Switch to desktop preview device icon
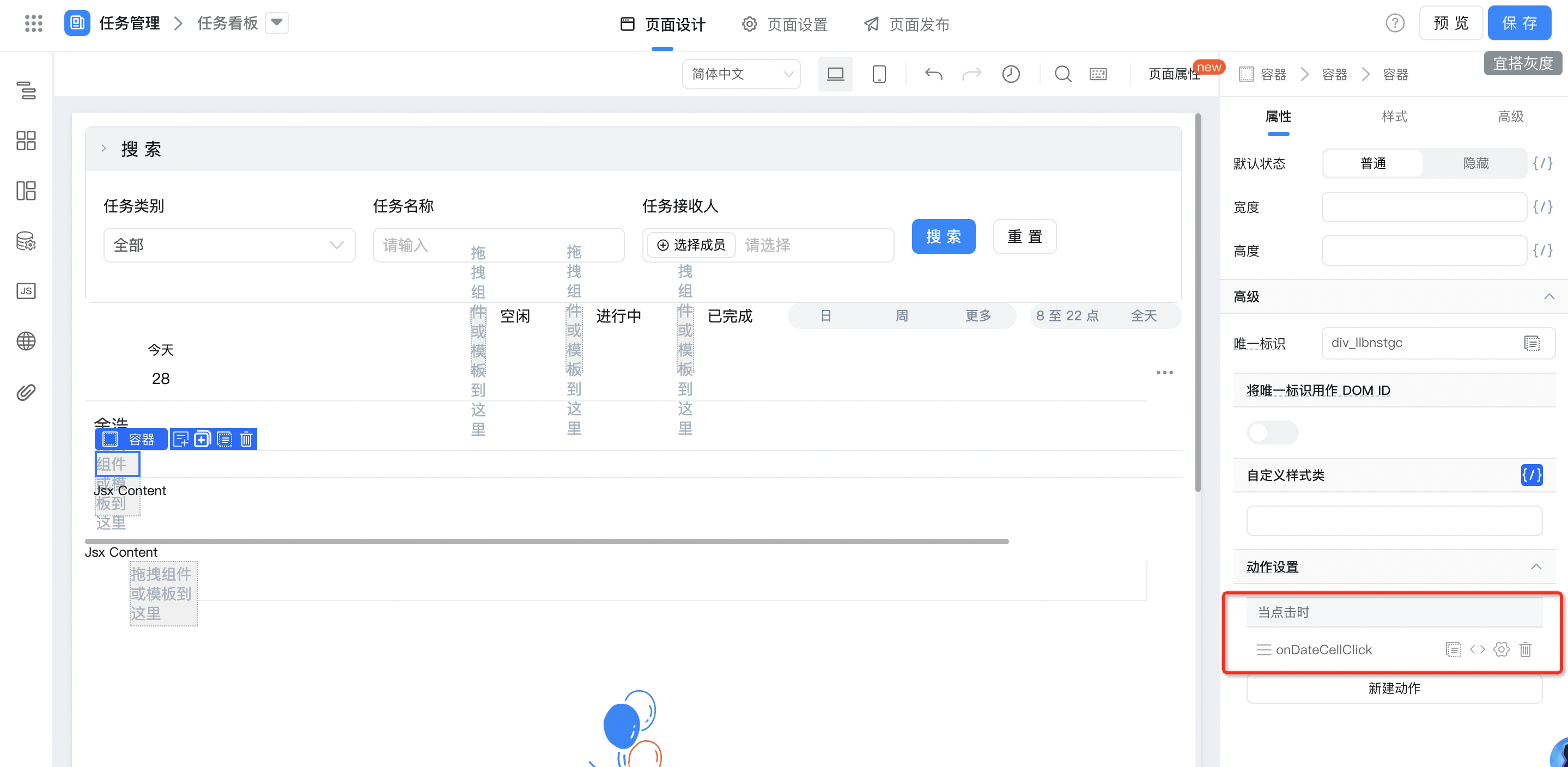 tap(835, 74)
